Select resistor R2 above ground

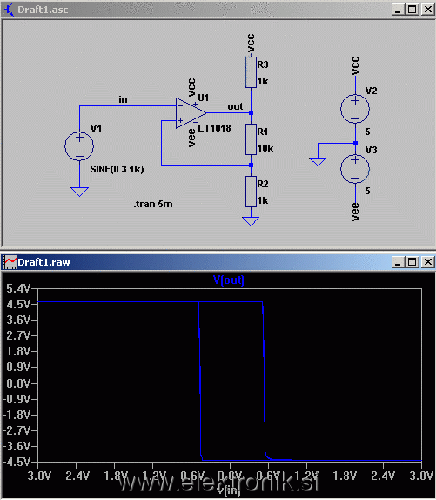251,191
